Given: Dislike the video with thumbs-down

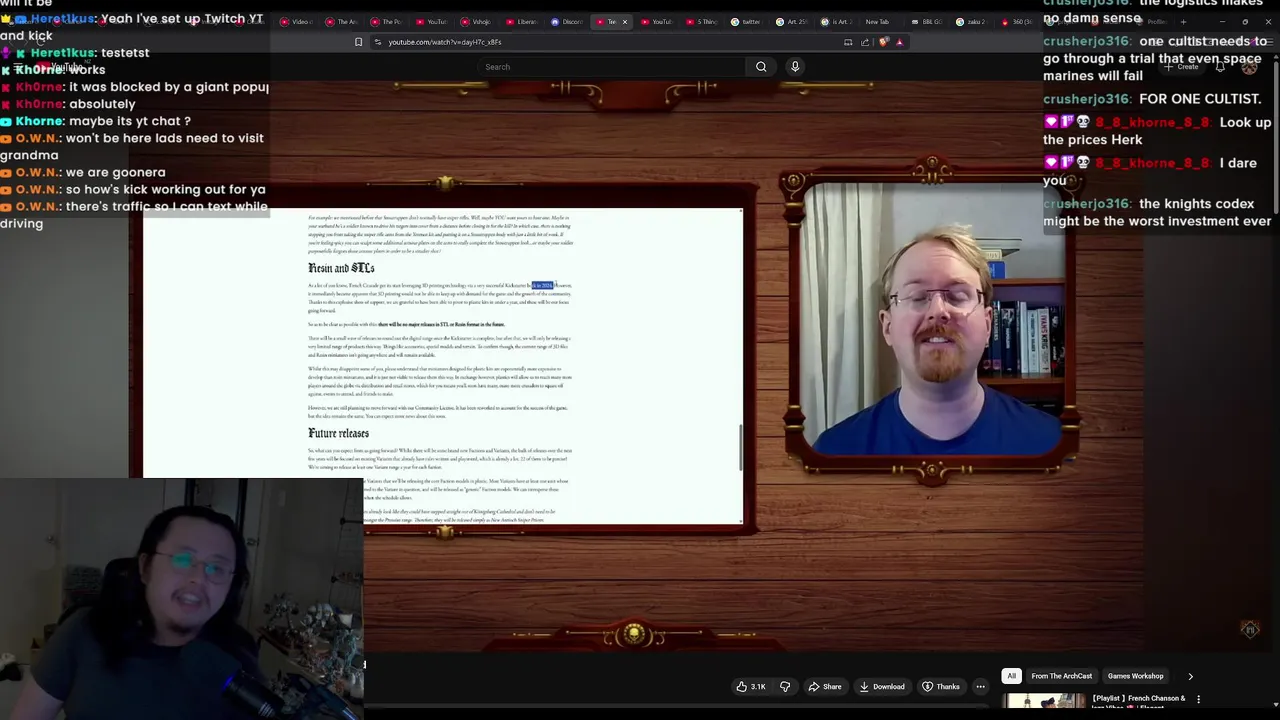Looking at the screenshot, I should 785,687.
